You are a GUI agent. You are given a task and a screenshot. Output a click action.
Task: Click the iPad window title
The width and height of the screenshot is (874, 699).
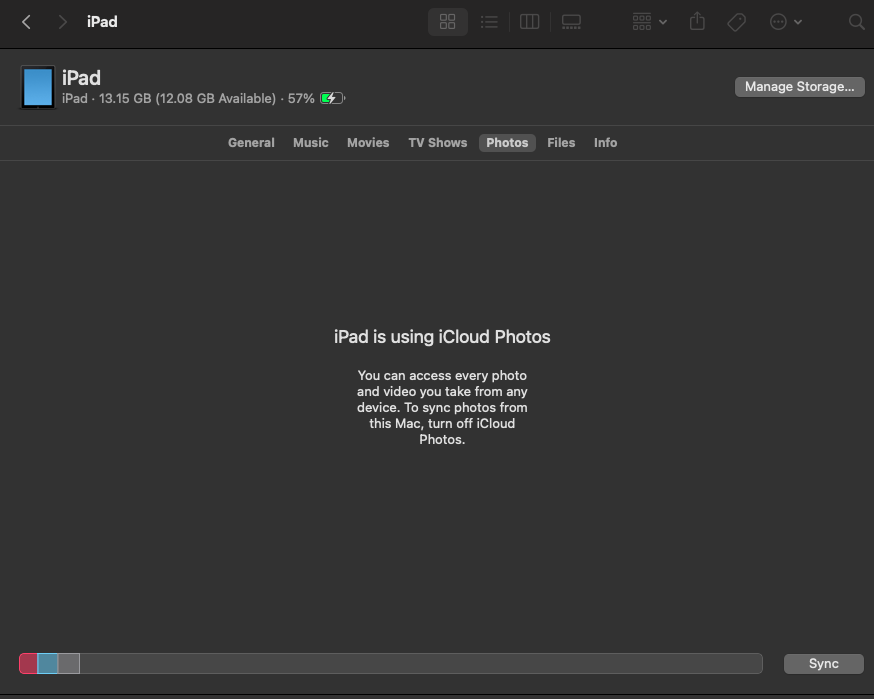102,22
